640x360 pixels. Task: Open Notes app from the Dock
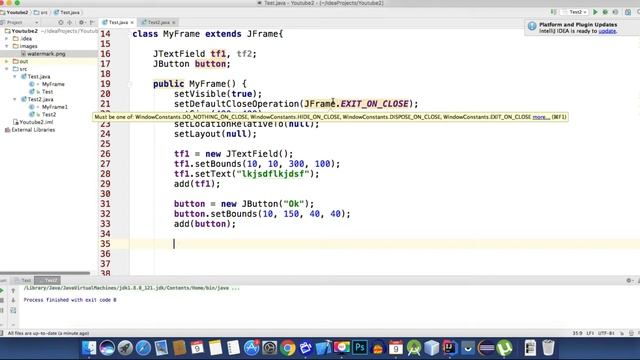click(x=215, y=348)
